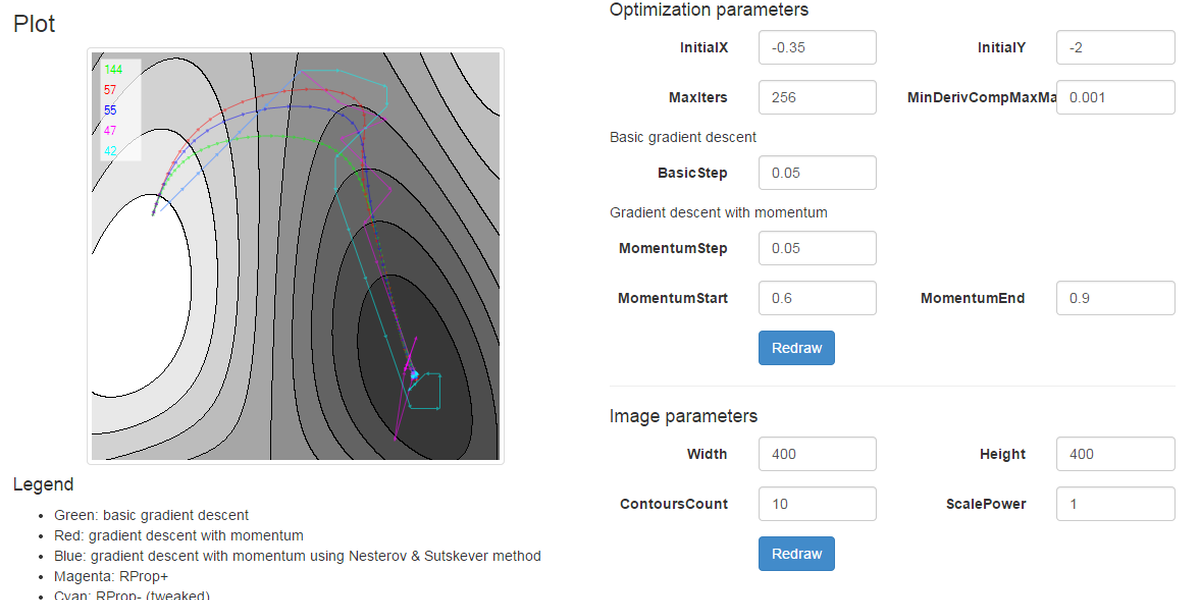Click the green iteration count 144 in legend
Viewport: 1200px width, 600px height.
113,70
